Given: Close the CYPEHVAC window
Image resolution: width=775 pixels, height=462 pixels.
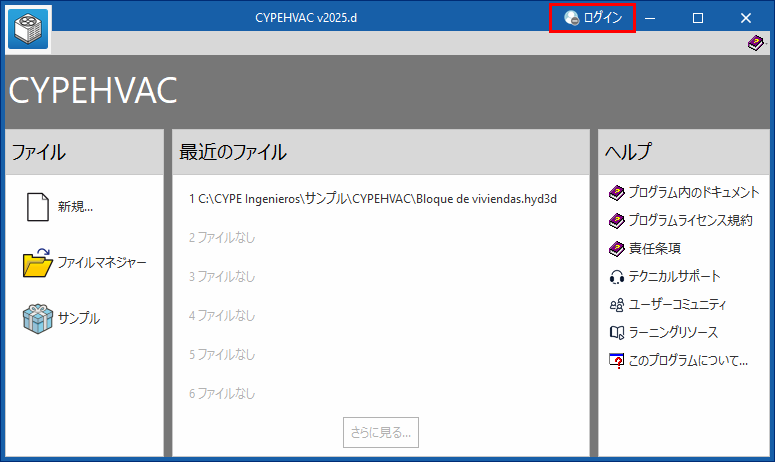Looking at the screenshot, I should point(746,18).
